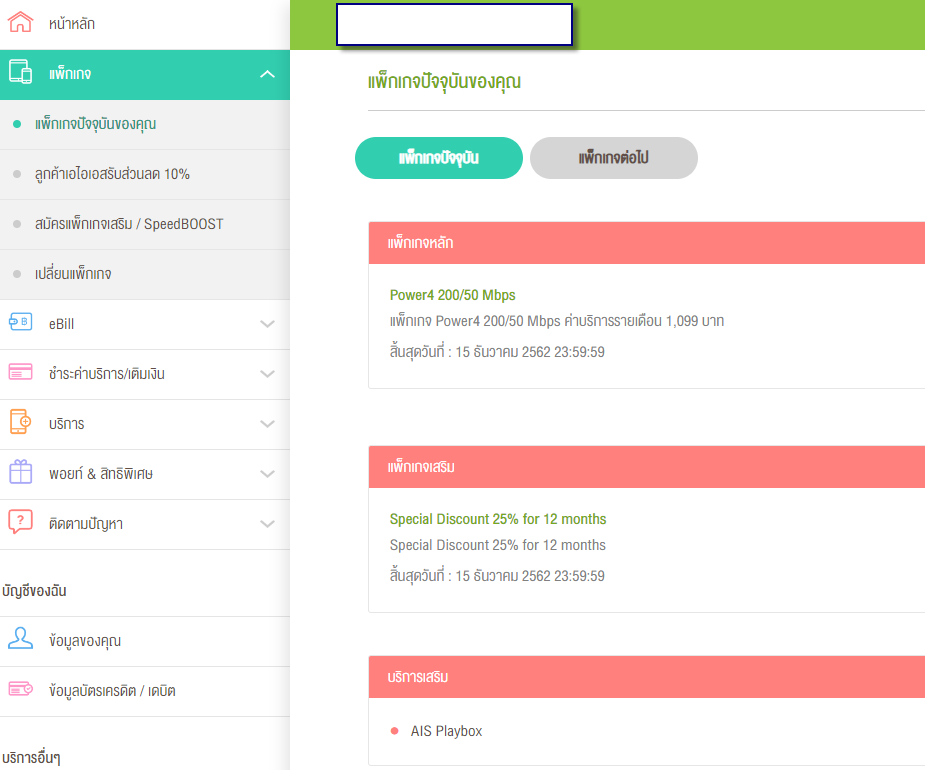
Task: Click the AIS Playbox service entry
Action: tap(447, 731)
